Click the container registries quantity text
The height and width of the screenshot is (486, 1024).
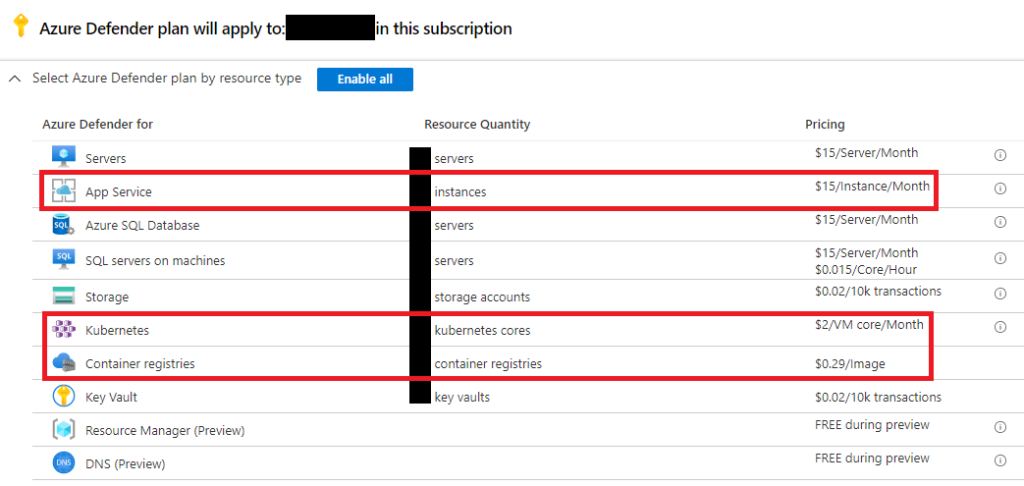(488, 364)
